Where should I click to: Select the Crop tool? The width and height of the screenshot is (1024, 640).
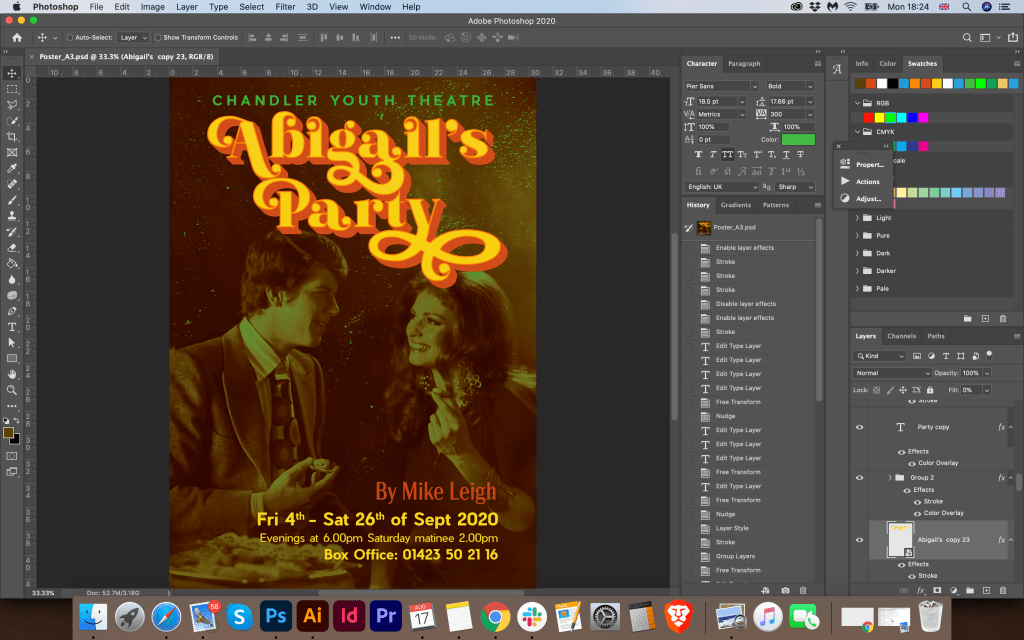(12, 136)
